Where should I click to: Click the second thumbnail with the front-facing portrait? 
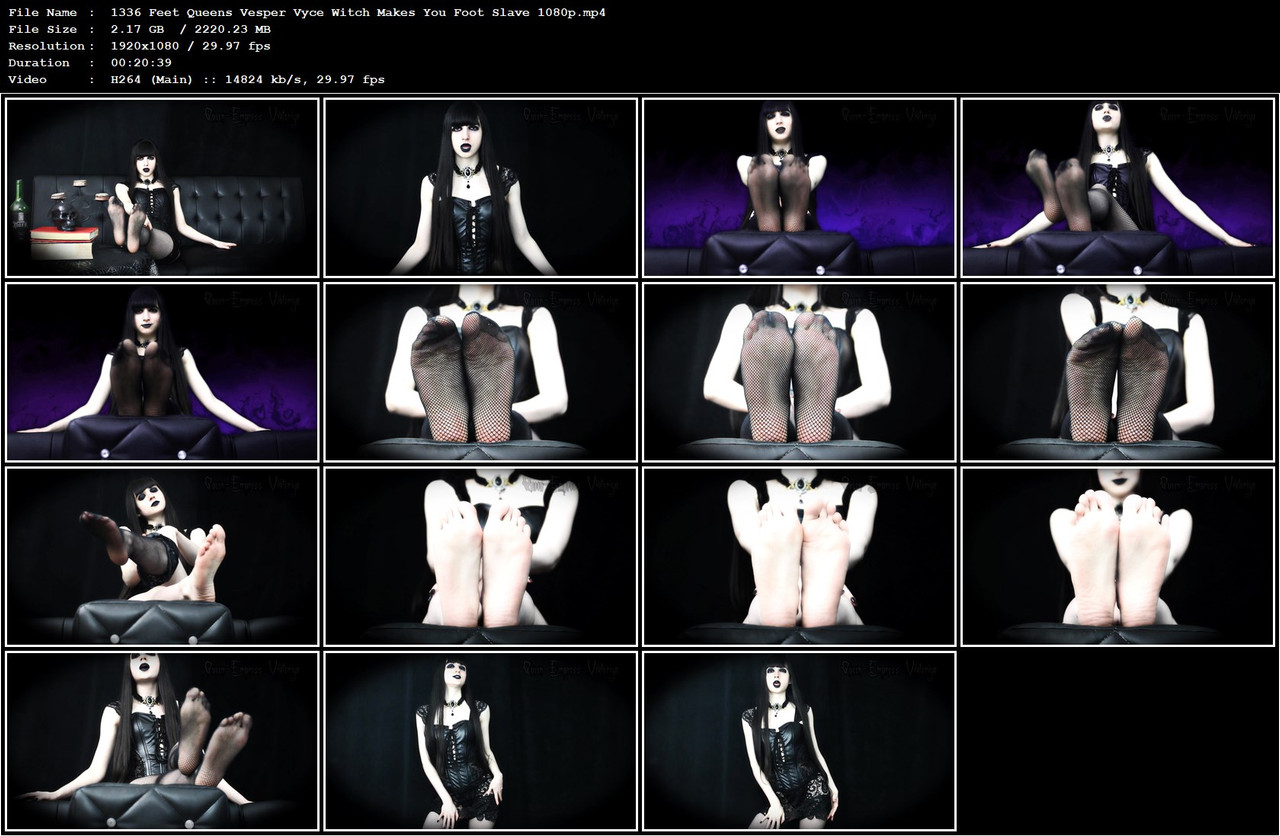[480, 186]
